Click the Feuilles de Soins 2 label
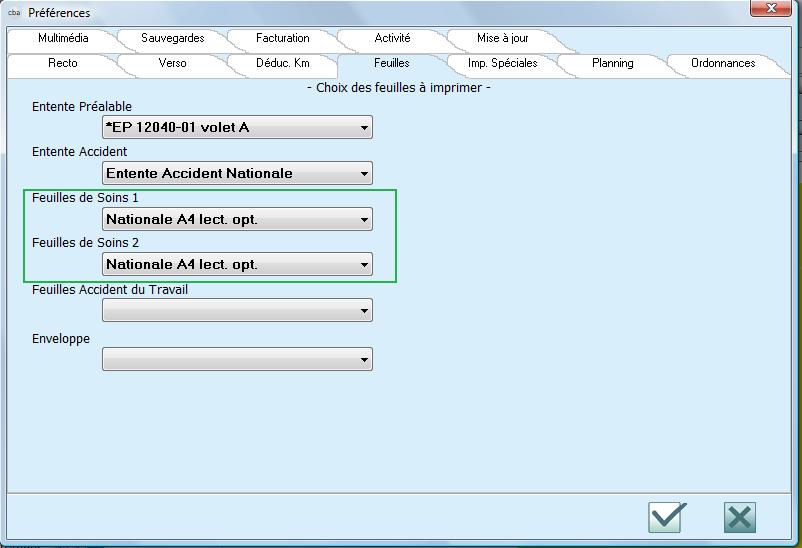This screenshot has width=802, height=548. pyautogui.click(x=85, y=243)
